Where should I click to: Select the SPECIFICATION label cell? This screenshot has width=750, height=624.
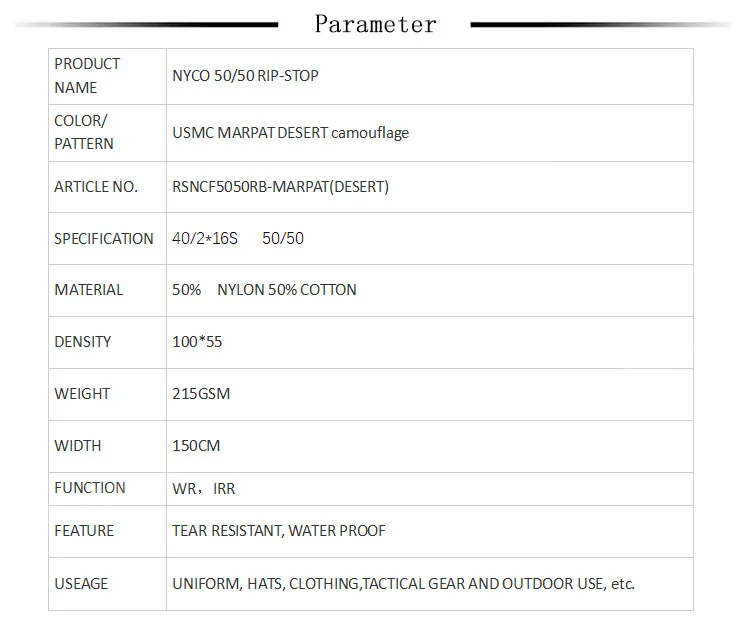click(107, 239)
